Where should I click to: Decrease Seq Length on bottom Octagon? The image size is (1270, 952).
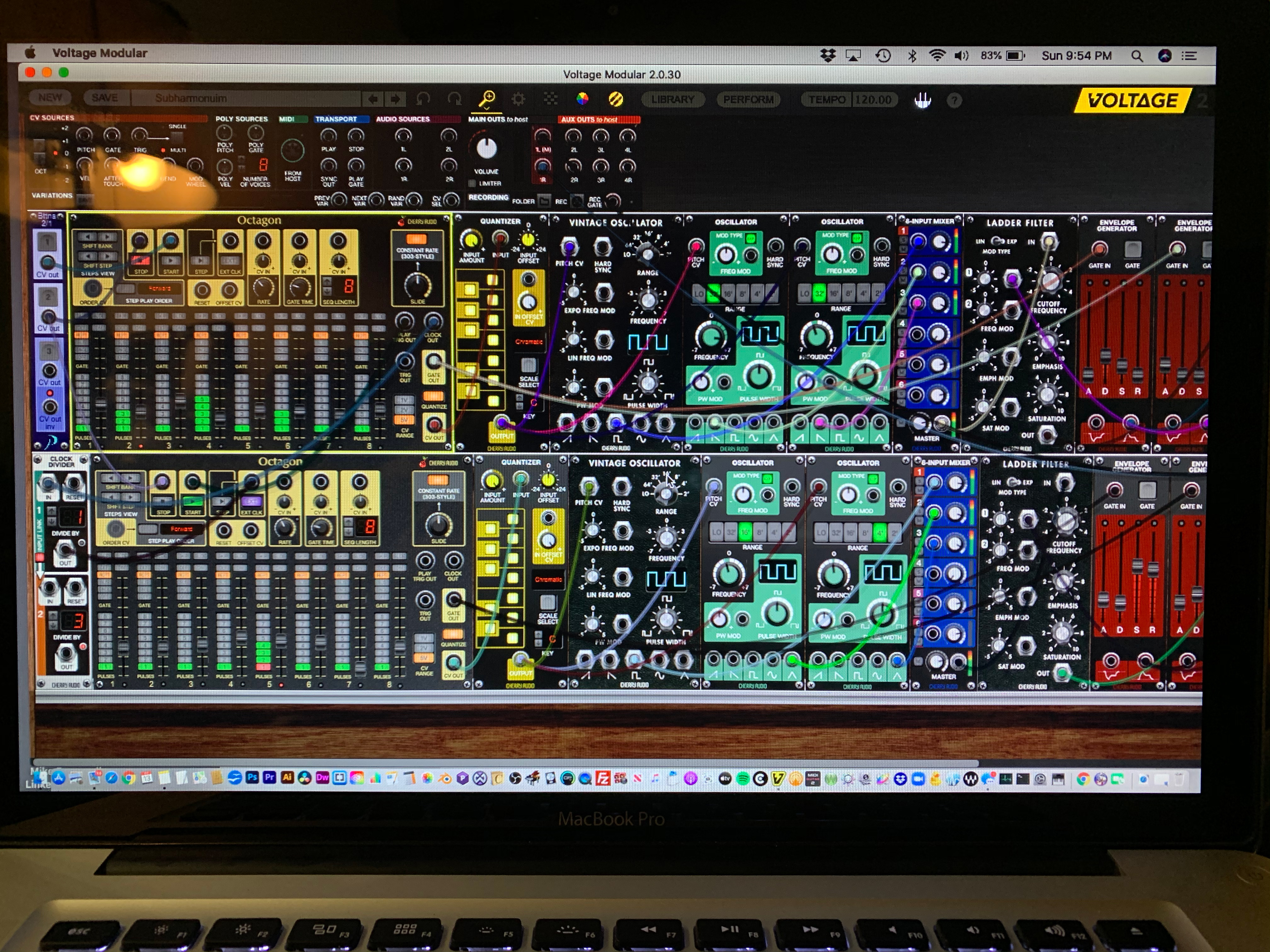pos(348,531)
